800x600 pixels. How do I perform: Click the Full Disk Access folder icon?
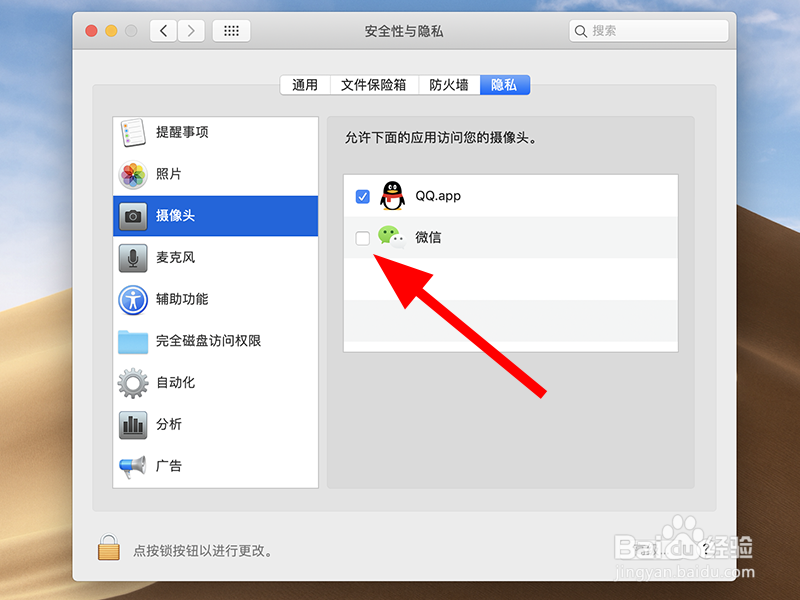133,342
